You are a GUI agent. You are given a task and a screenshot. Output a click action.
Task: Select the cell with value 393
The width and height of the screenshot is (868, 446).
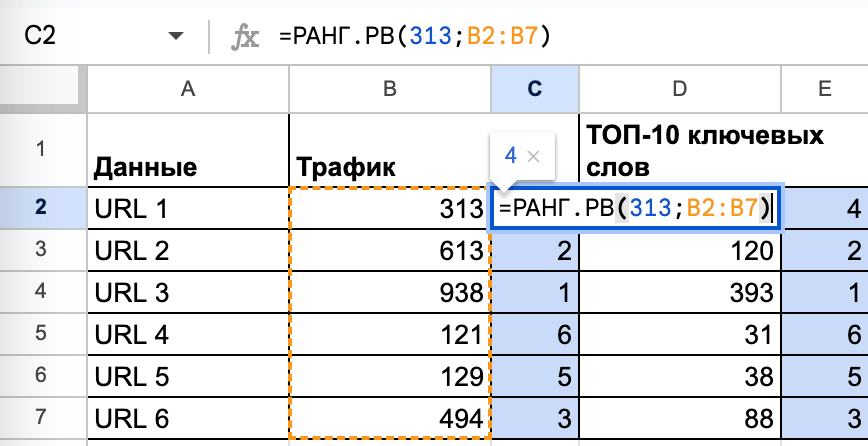point(680,293)
